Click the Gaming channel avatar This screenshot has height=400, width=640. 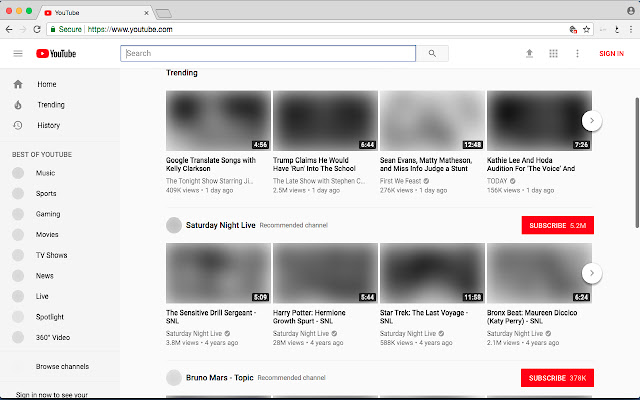pyautogui.click(x=18, y=214)
